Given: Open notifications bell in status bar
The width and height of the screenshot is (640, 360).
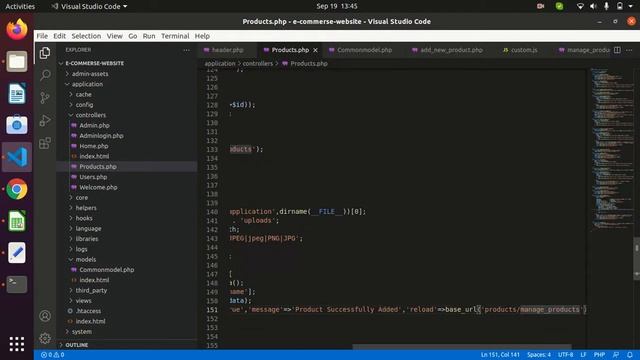Looking at the screenshot, I should click(630, 355).
